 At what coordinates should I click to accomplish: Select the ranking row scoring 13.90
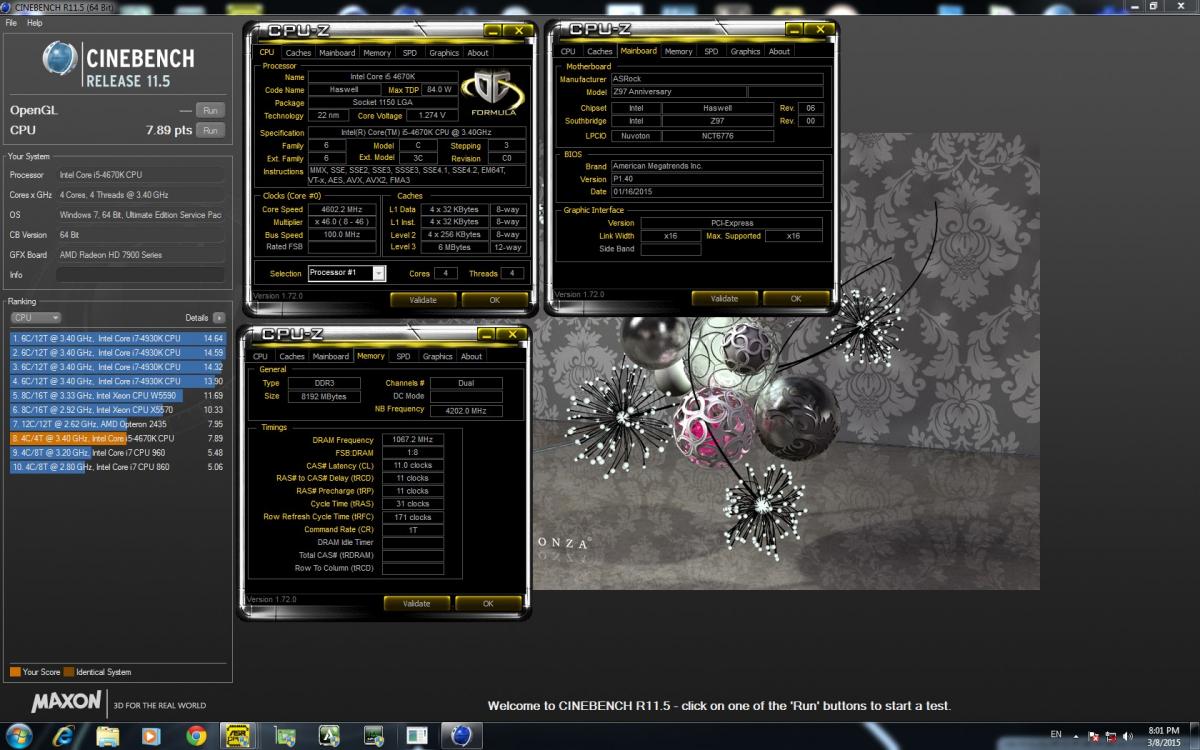click(118, 381)
